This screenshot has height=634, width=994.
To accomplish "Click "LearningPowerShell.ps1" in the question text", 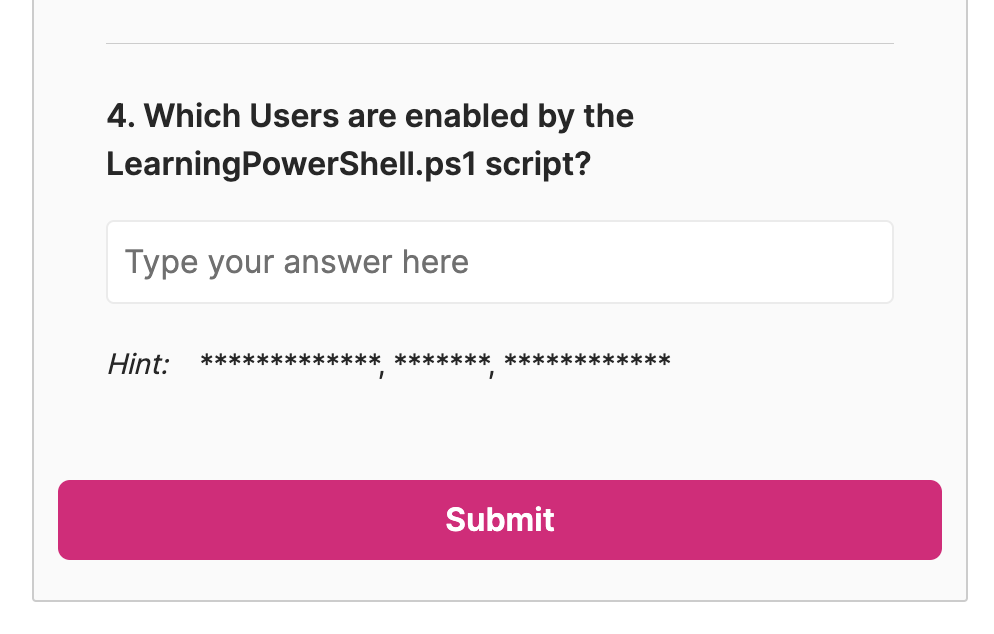I will 292,164.
